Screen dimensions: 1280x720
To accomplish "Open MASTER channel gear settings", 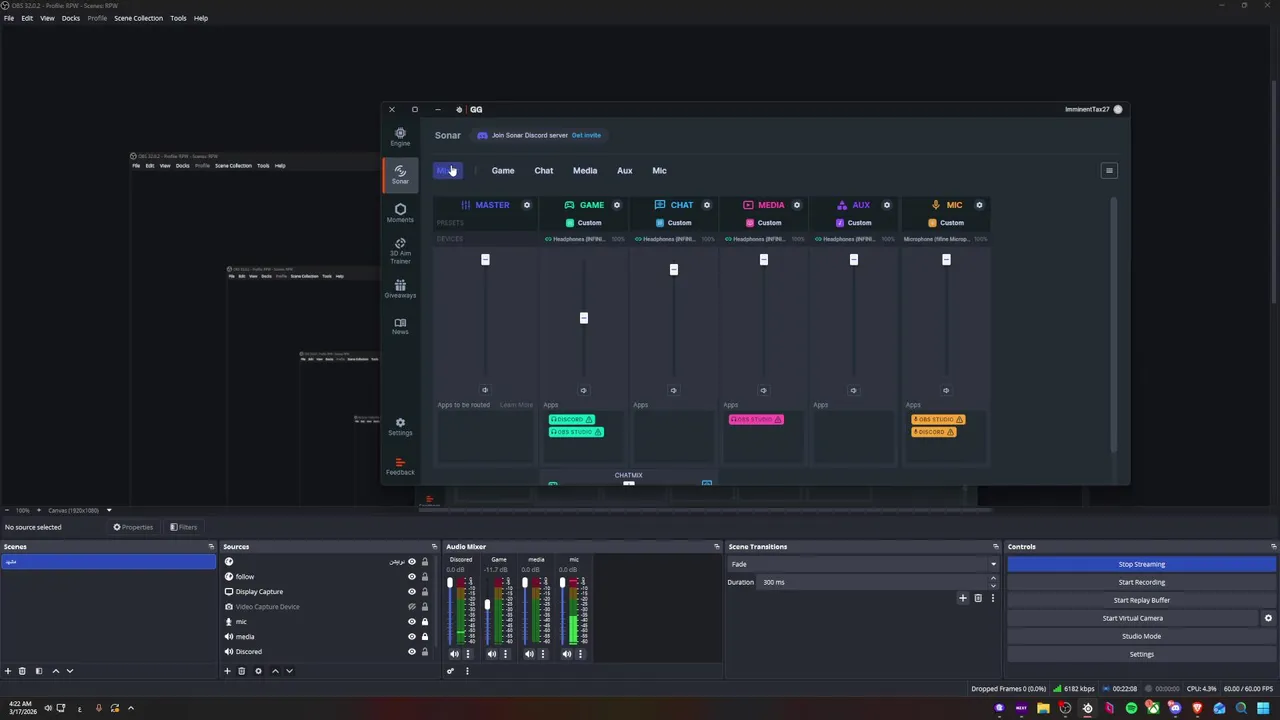I will (527, 205).
